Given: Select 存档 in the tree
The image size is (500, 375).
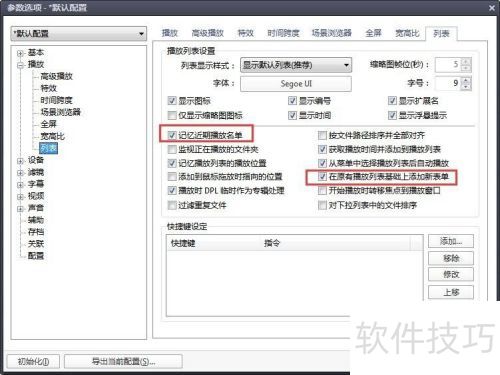Looking at the screenshot, I should click(x=36, y=232).
